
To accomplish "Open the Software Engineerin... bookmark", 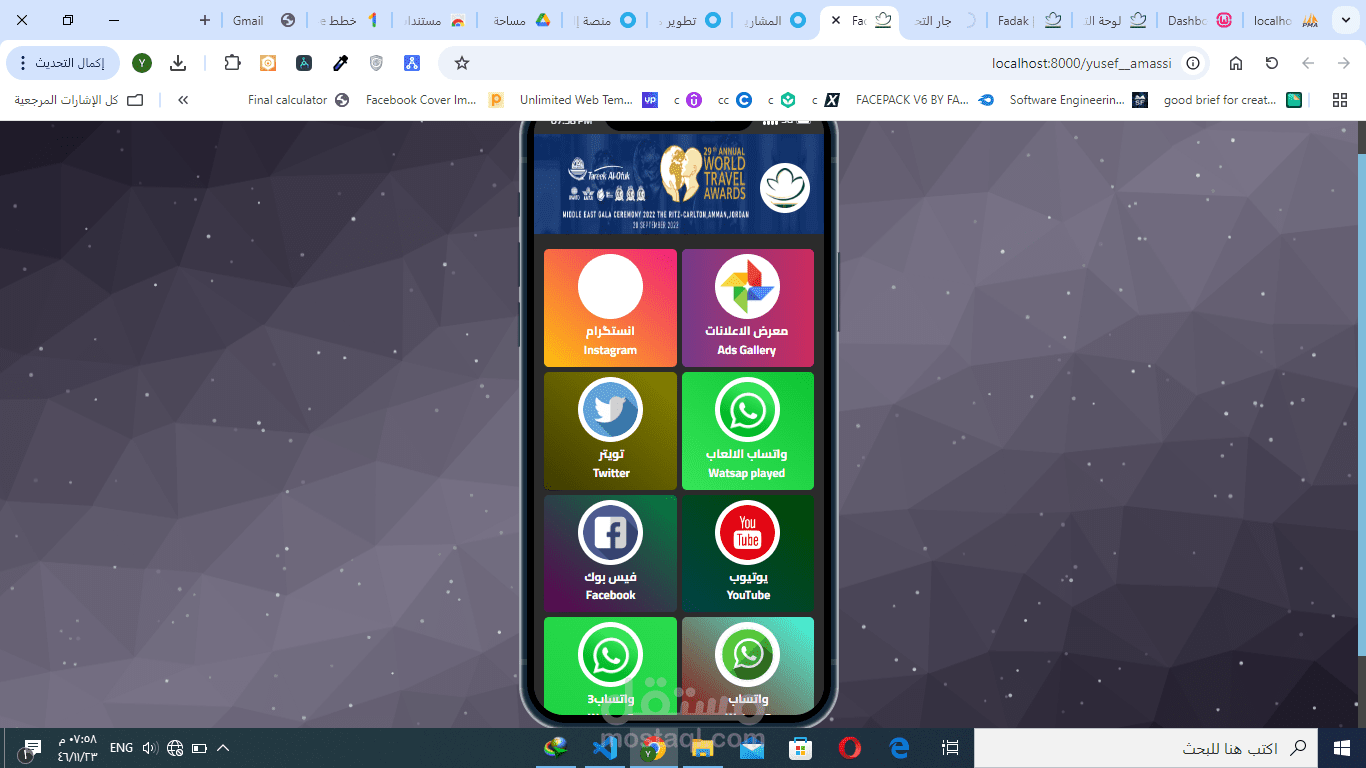I will 1078,100.
